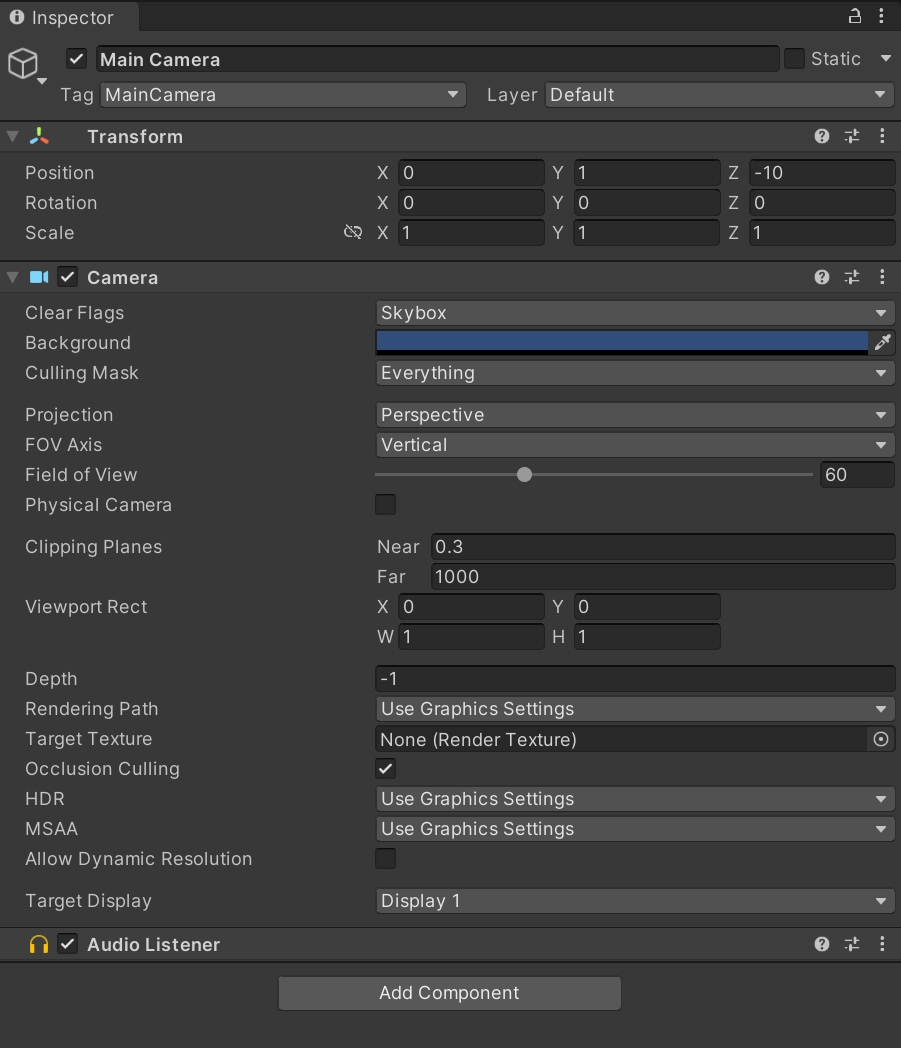The width and height of the screenshot is (901, 1048).
Task: Click the Audio Listener headphone icon
Action: [36, 944]
